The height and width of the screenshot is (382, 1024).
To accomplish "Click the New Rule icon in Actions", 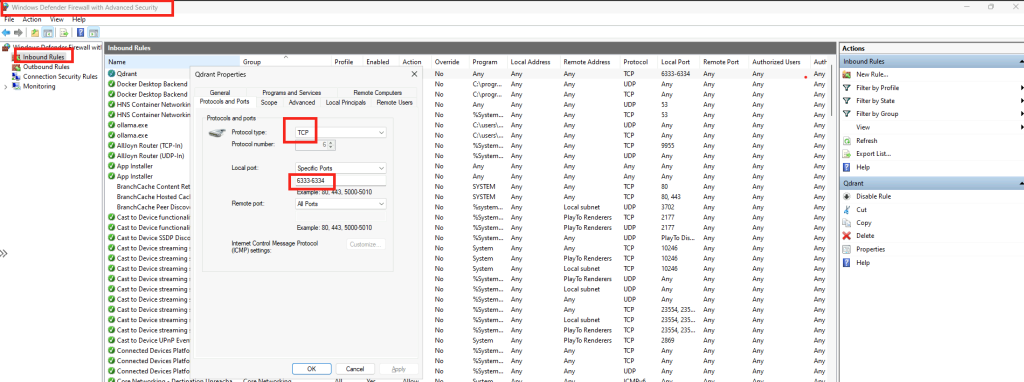I will (x=846, y=74).
